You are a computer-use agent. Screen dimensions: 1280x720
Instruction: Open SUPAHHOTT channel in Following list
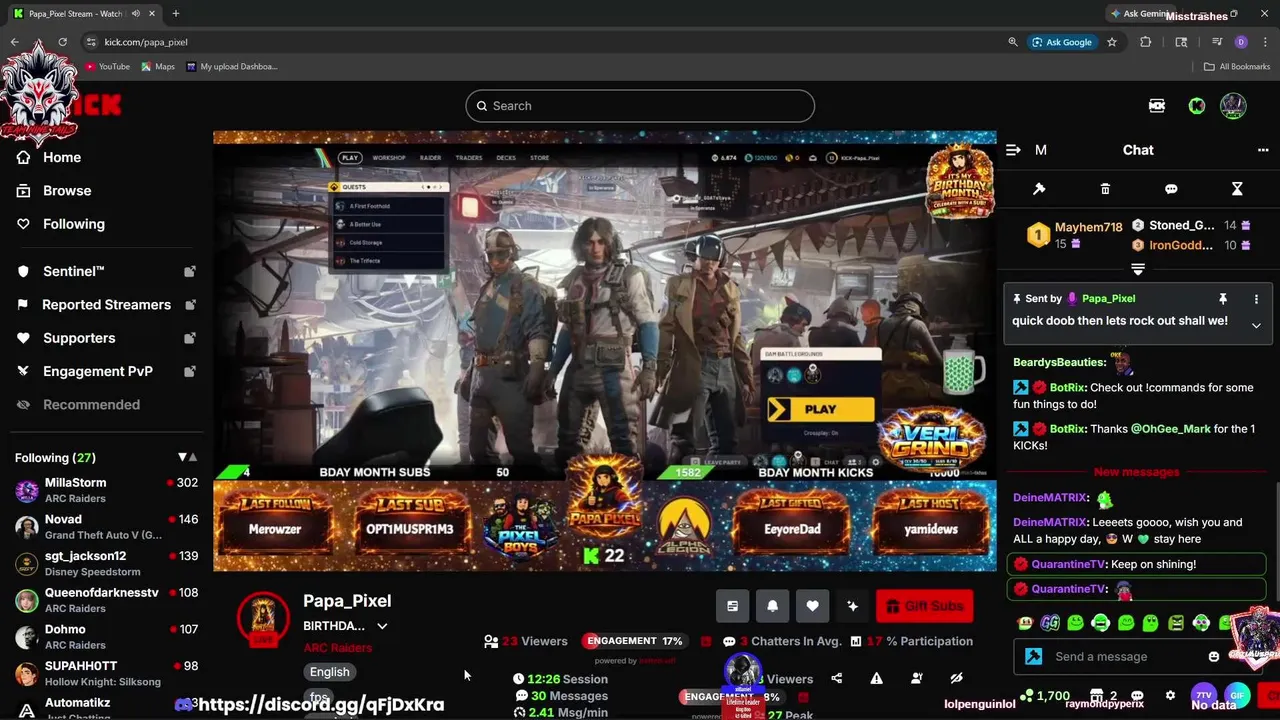[106, 674]
